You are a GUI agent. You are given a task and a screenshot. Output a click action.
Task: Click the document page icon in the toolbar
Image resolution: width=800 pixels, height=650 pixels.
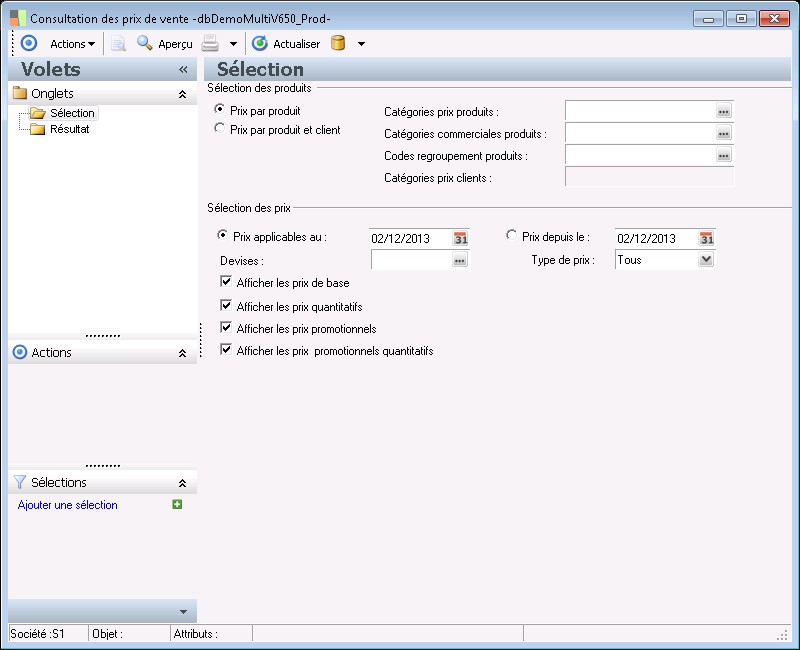(118, 44)
